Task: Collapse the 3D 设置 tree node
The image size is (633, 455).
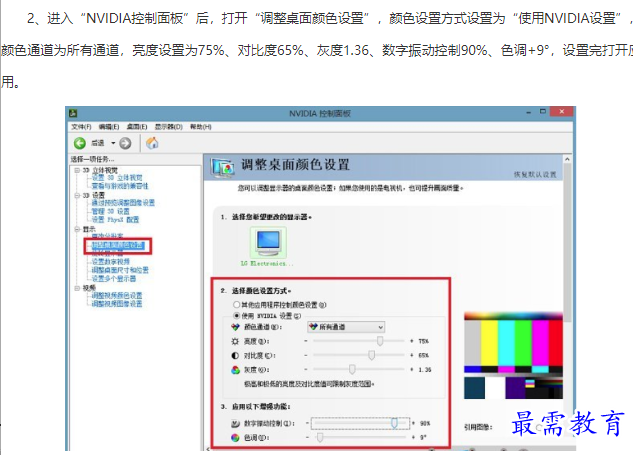Action: click(77, 195)
